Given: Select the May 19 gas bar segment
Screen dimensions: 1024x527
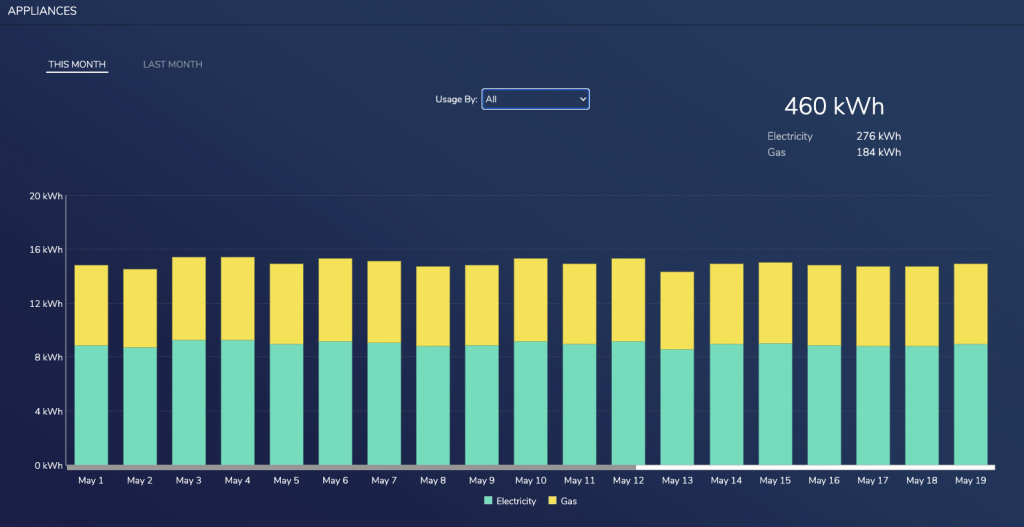Looking at the screenshot, I should tap(970, 304).
